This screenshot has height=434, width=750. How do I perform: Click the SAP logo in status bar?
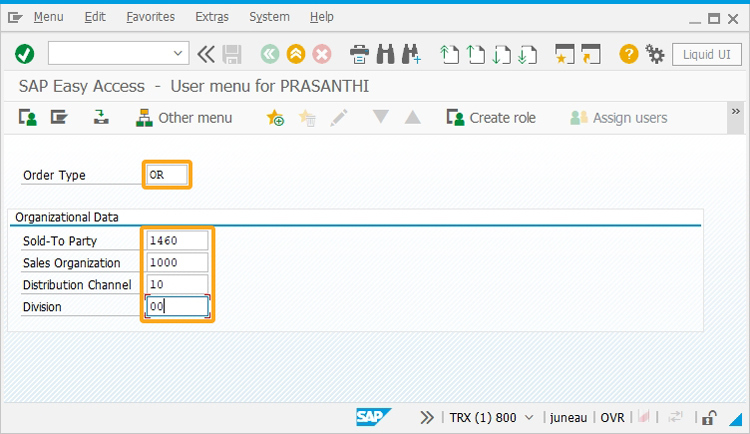click(x=373, y=417)
